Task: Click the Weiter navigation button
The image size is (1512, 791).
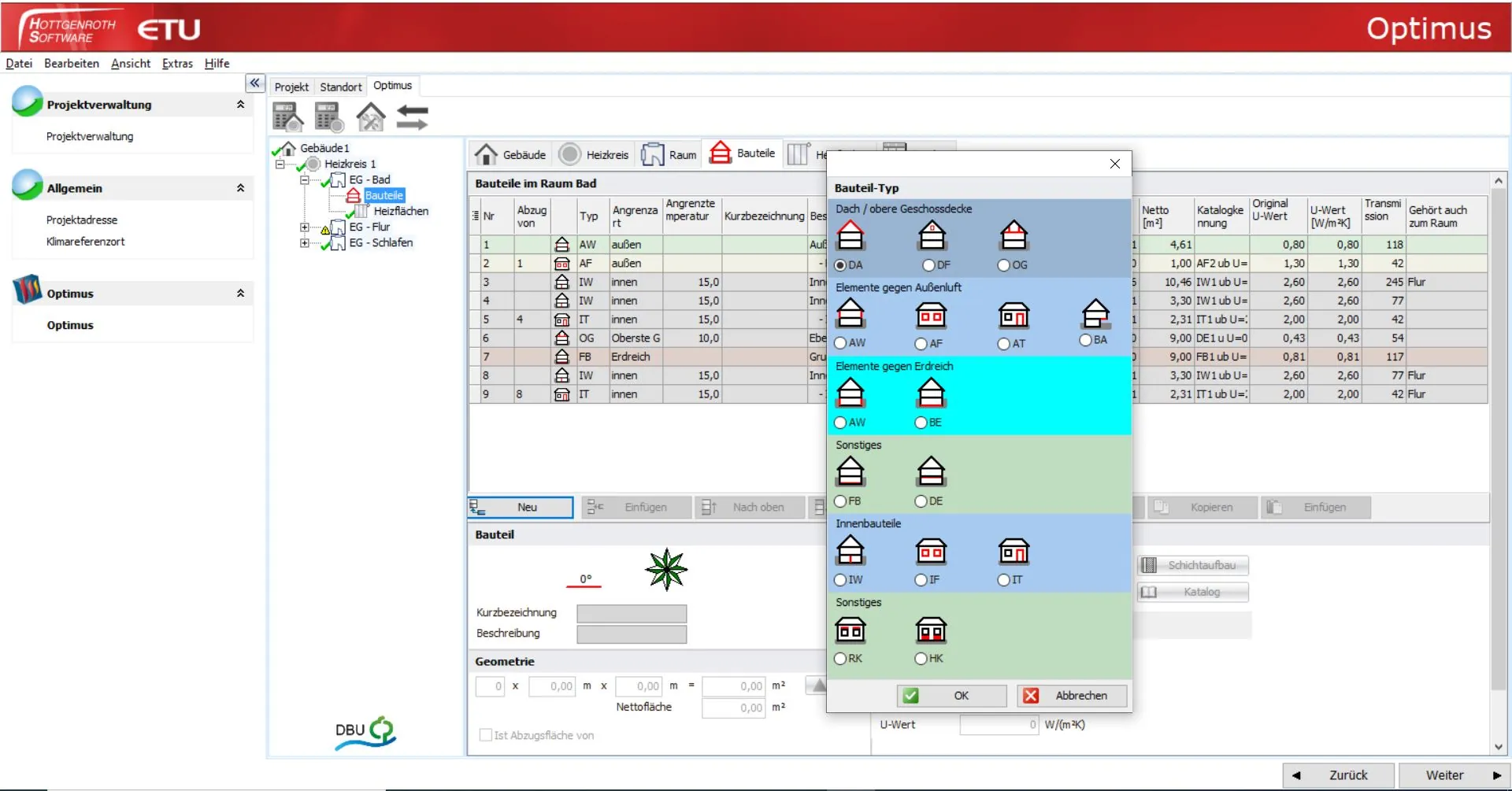Action: click(x=1454, y=775)
